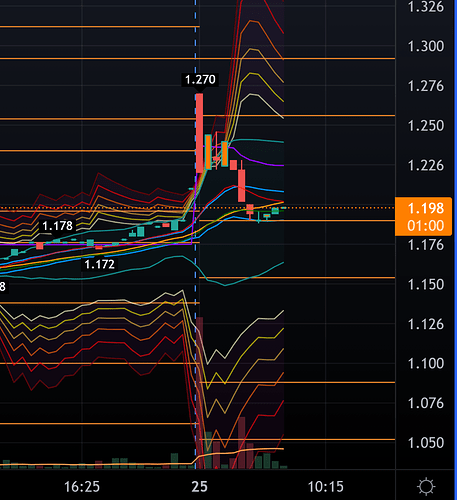This screenshot has width=457, height=500.
Task: Click the 1.150 price axis value
Action: [426, 284]
